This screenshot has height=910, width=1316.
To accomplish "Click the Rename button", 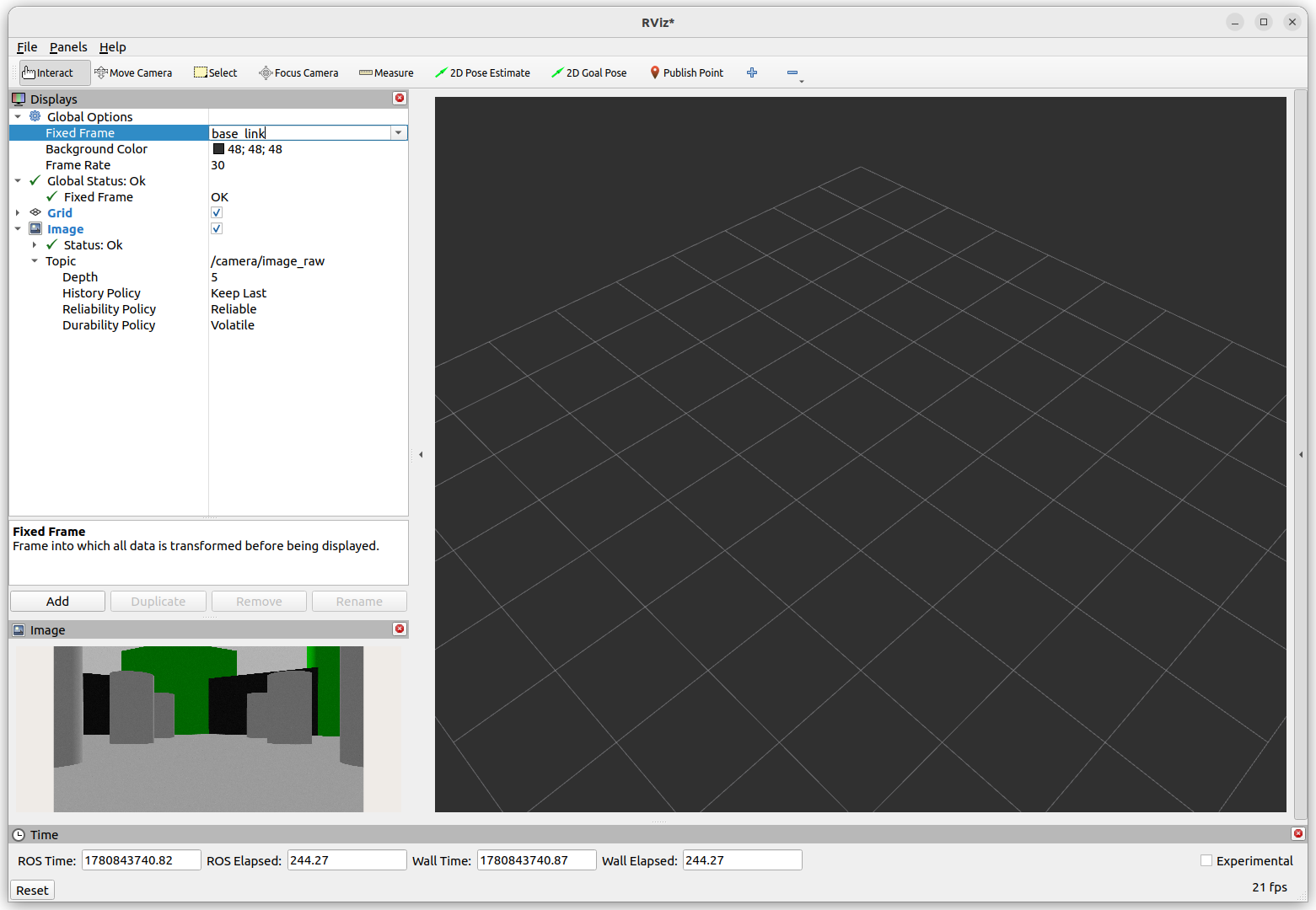I will 359,601.
